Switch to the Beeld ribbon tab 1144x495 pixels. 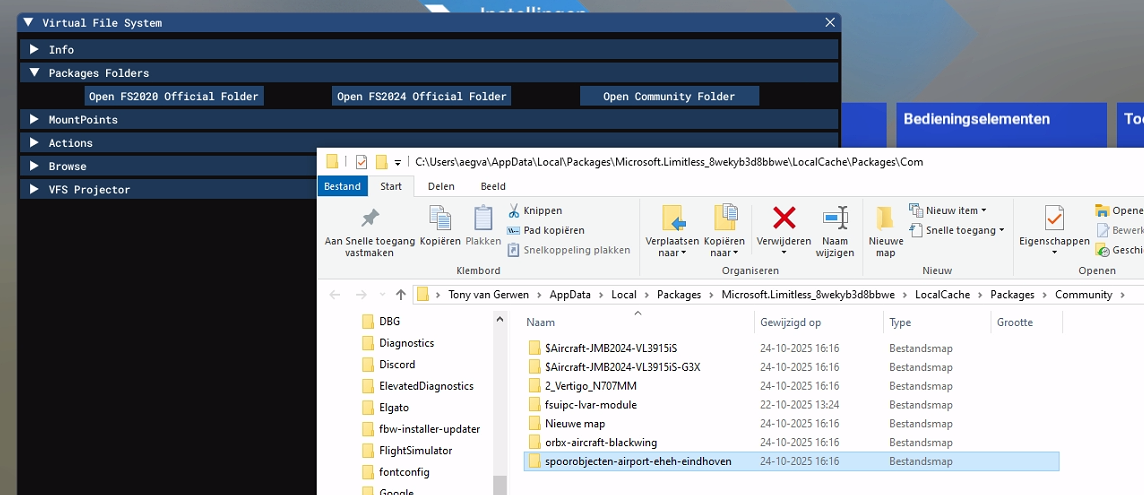(x=492, y=186)
